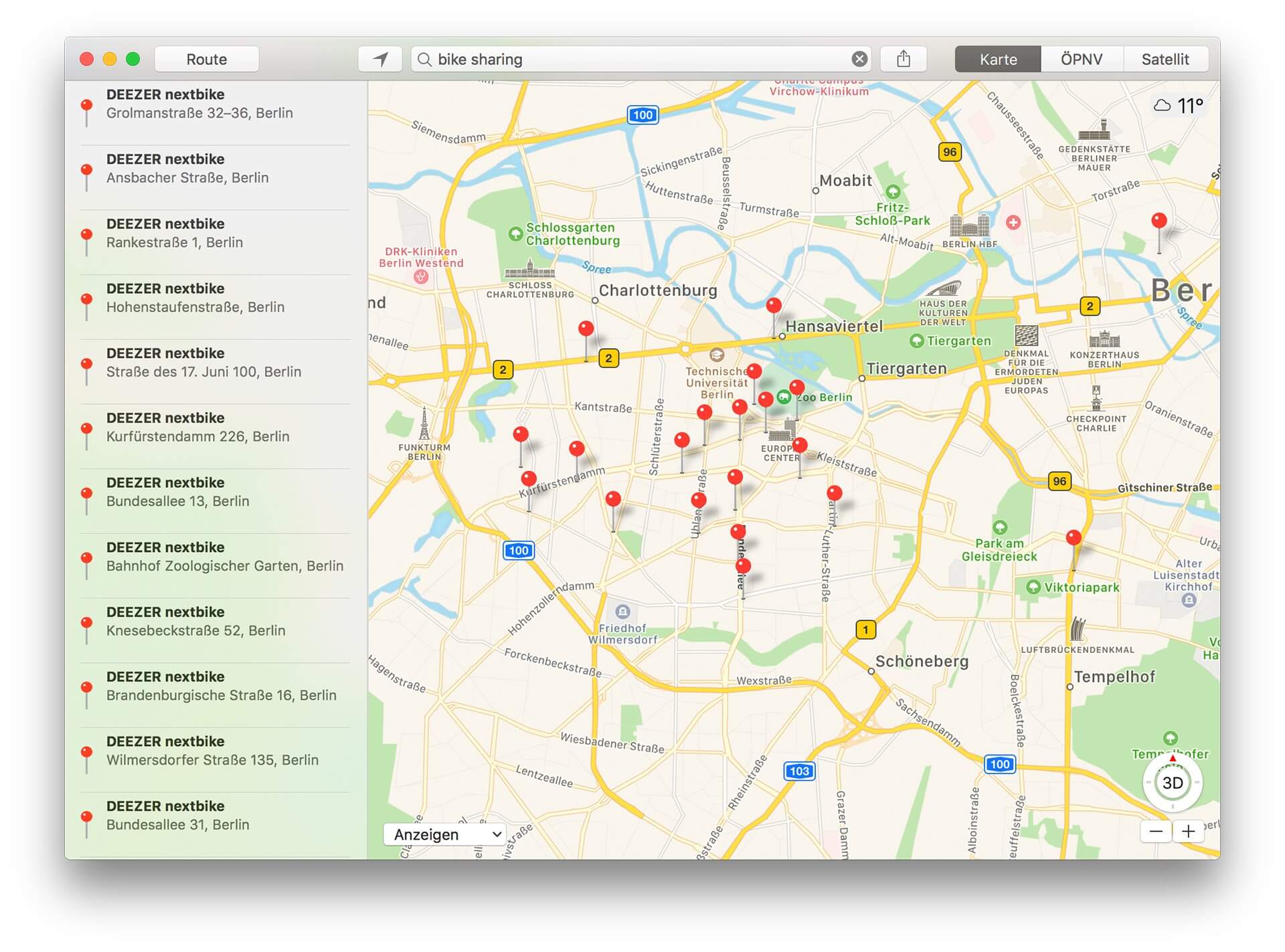Open the Anzeigen dropdown menu
The image size is (1285, 952).
[446, 834]
